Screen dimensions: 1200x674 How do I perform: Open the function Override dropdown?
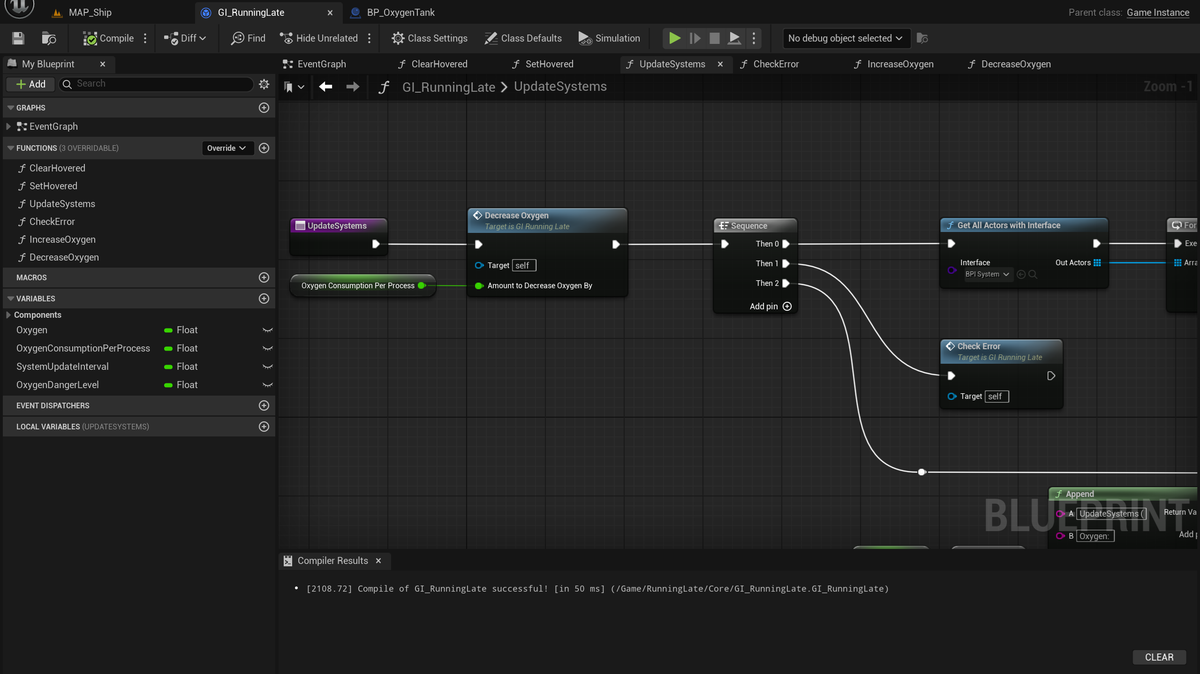pyautogui.click(x=227, y=148)
